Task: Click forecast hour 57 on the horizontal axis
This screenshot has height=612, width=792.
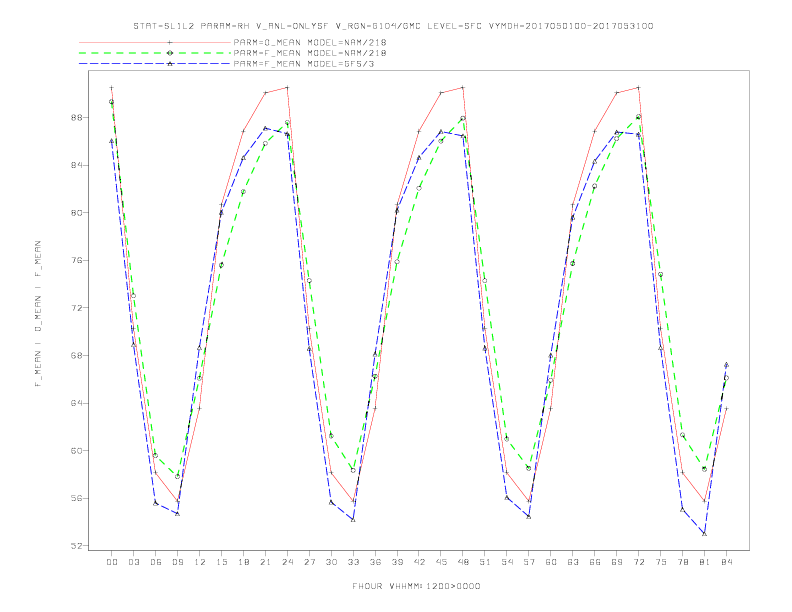Action: click(529, 562)
